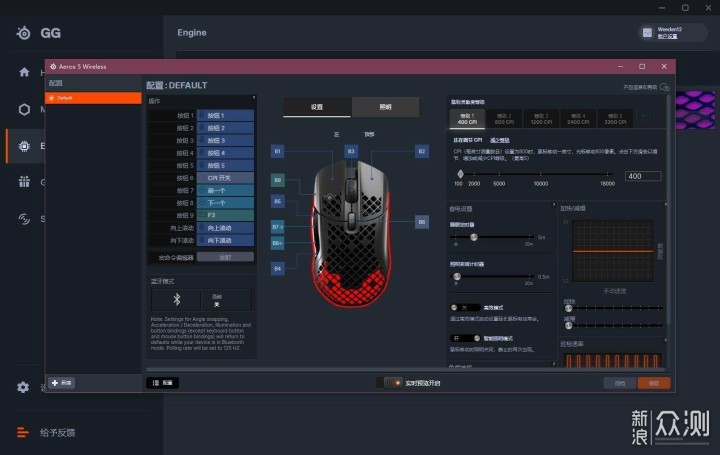Screen dimensions: 720x455
Task: Select the 2400 CPI level 4 tab
Action: click(578, 119)
